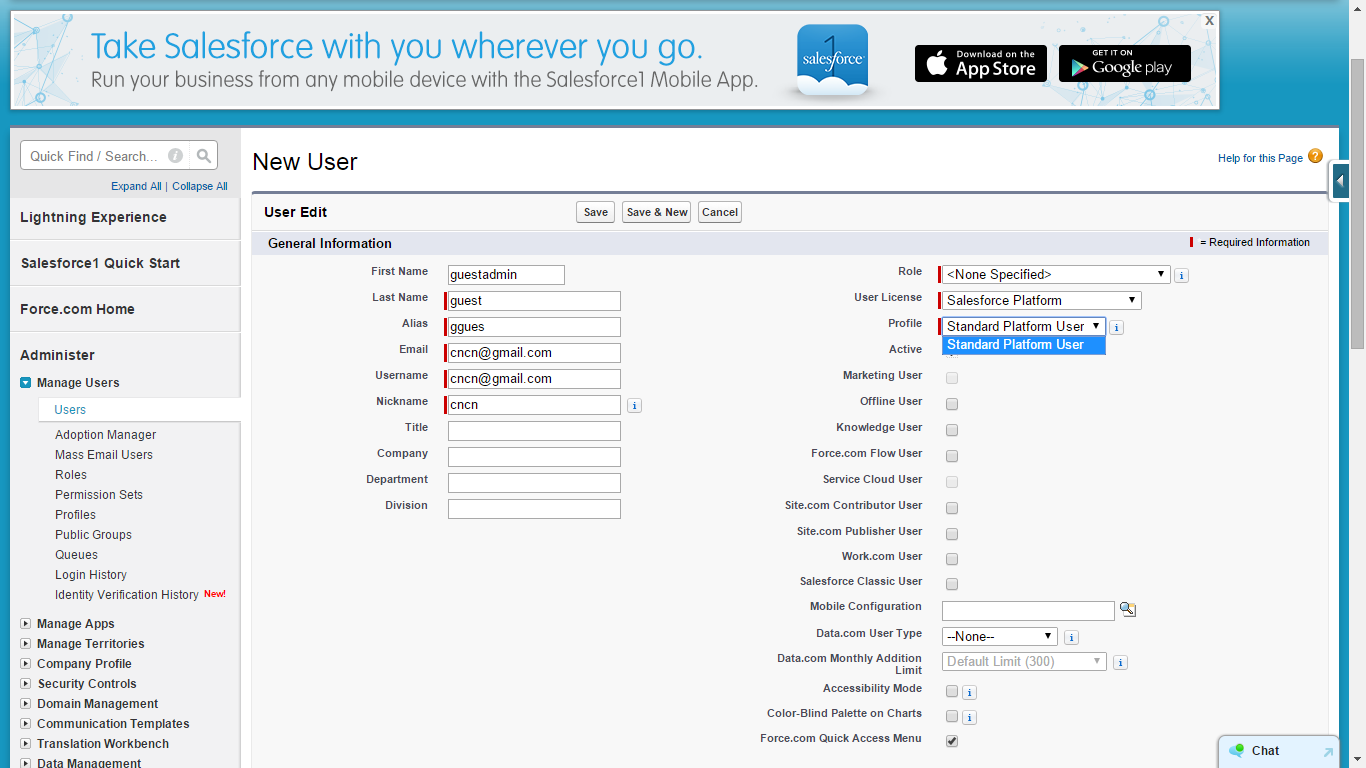Viewport: 1366px width, 768px height.
Task: Open the Role dropdown
Action: point(1056,274)
